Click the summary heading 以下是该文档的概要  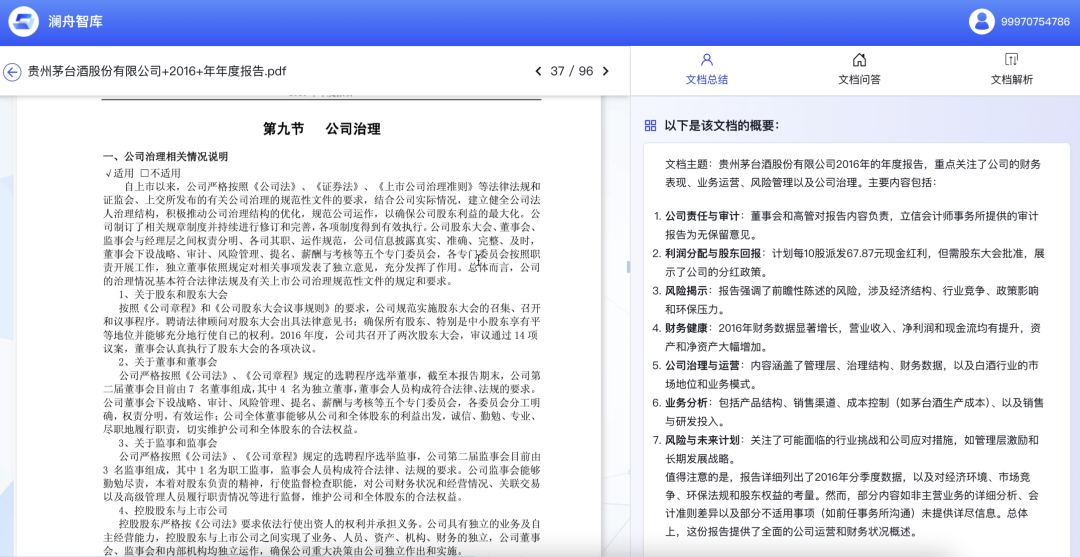(x=722, y=125)
